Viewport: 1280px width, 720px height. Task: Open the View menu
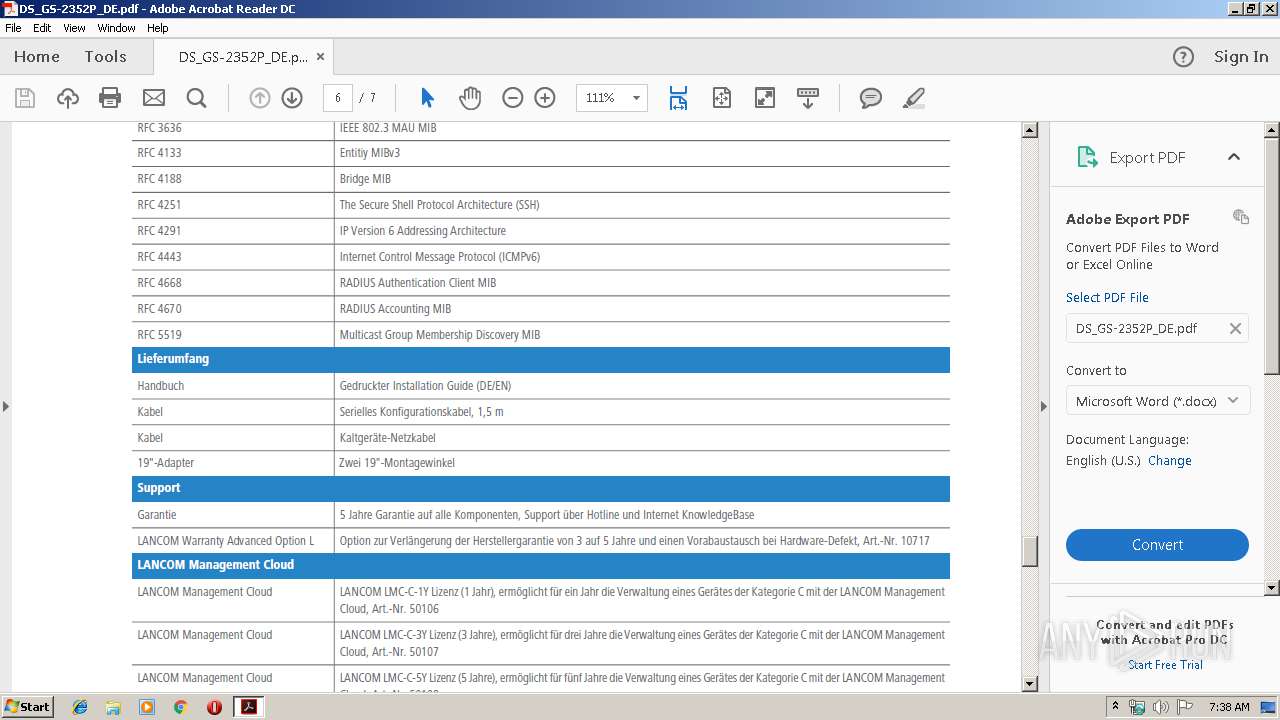click(x=74, y=28)
